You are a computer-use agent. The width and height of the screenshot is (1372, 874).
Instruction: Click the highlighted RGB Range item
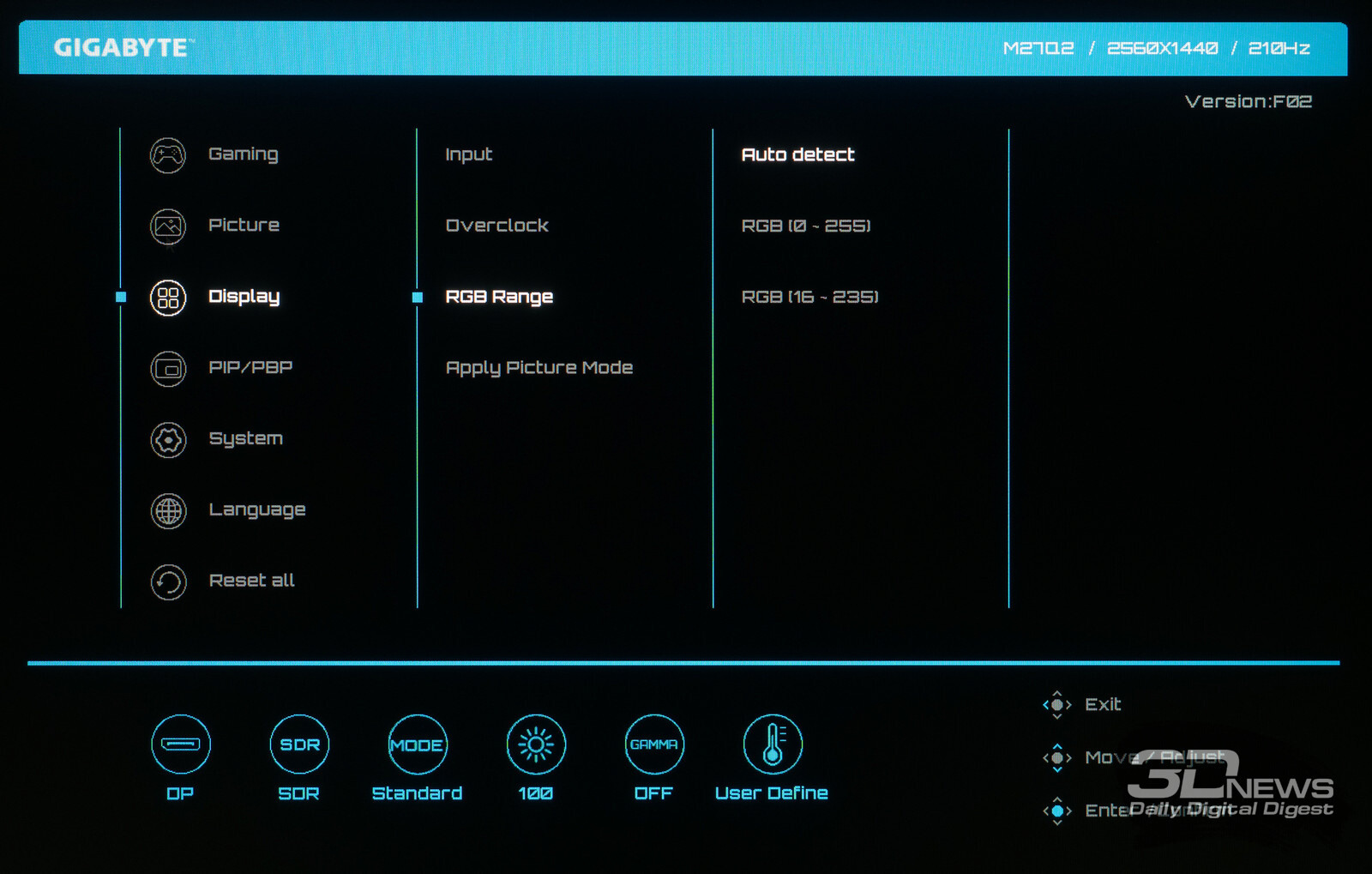click(498, 297)
